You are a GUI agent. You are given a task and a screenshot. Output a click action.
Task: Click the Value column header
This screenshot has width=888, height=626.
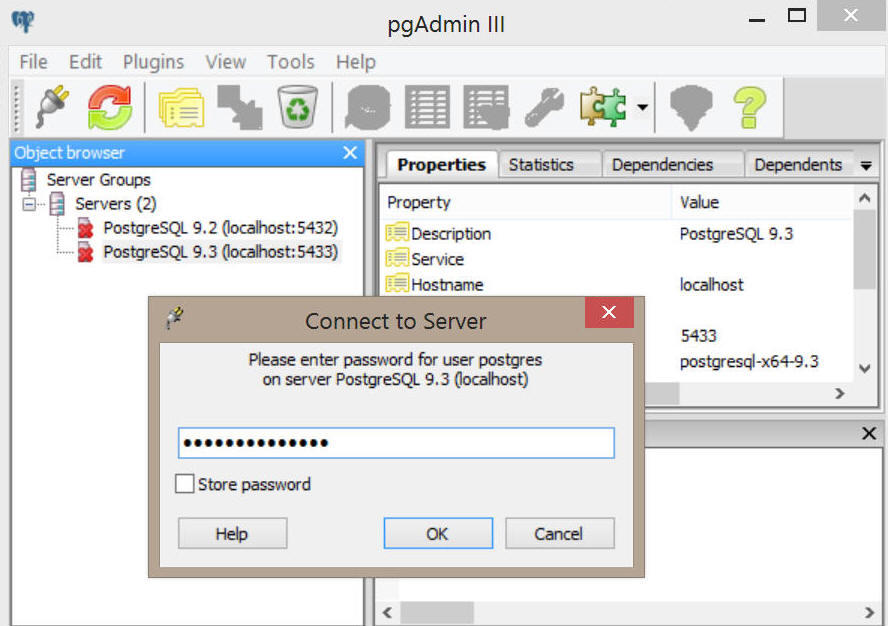762,203
